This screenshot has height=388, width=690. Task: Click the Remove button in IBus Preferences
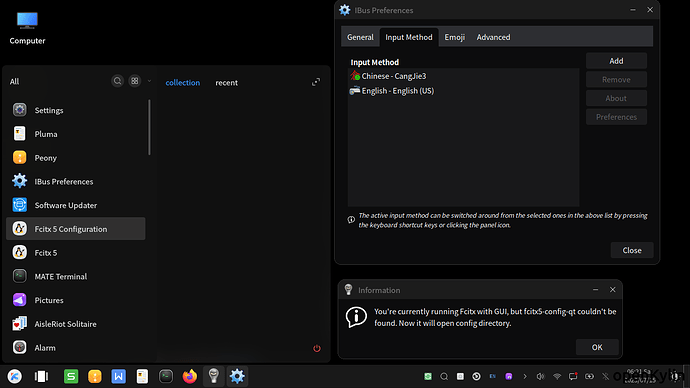[x=616, y=80]
